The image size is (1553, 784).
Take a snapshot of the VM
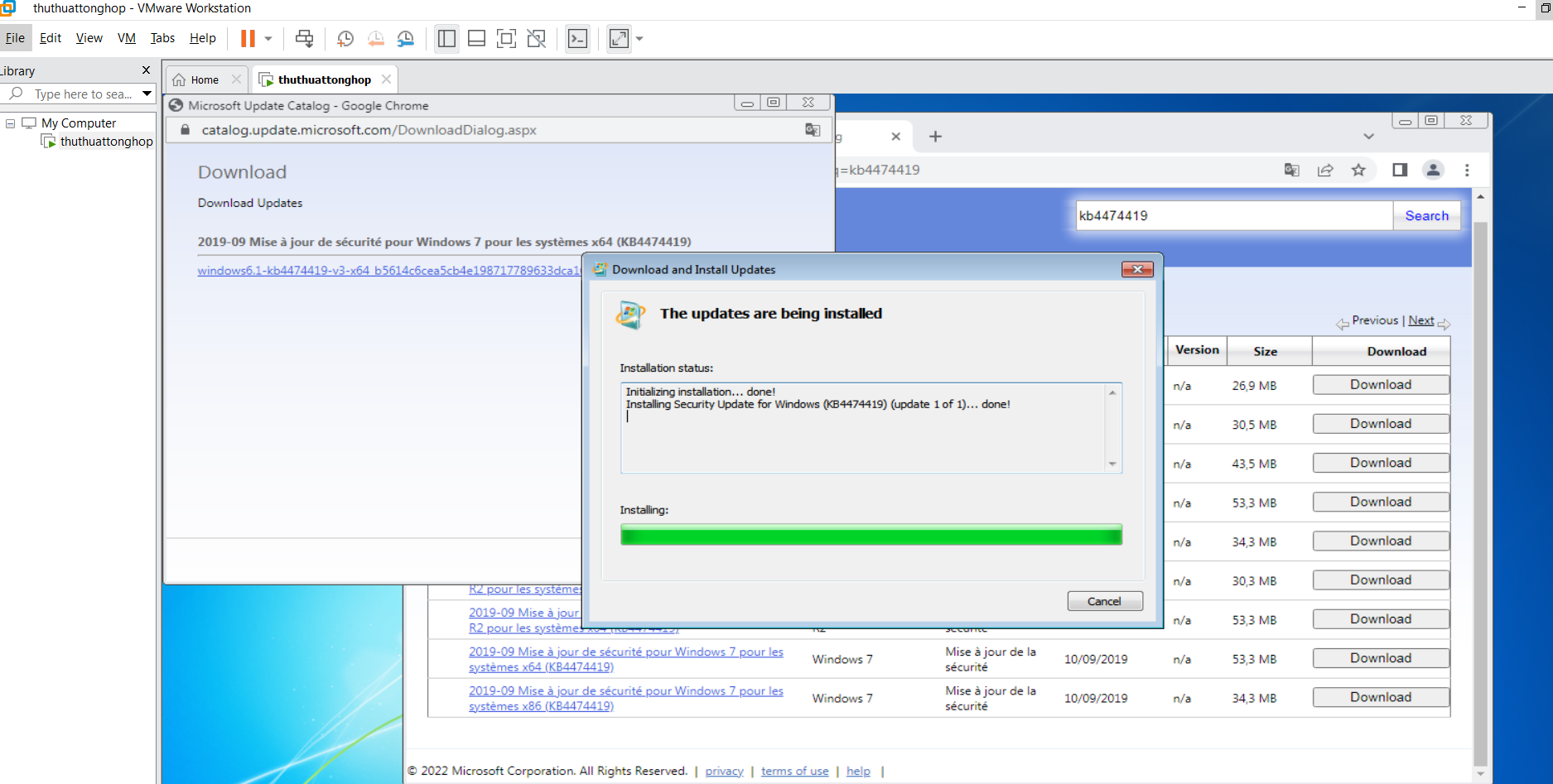(x=345, y=39)
